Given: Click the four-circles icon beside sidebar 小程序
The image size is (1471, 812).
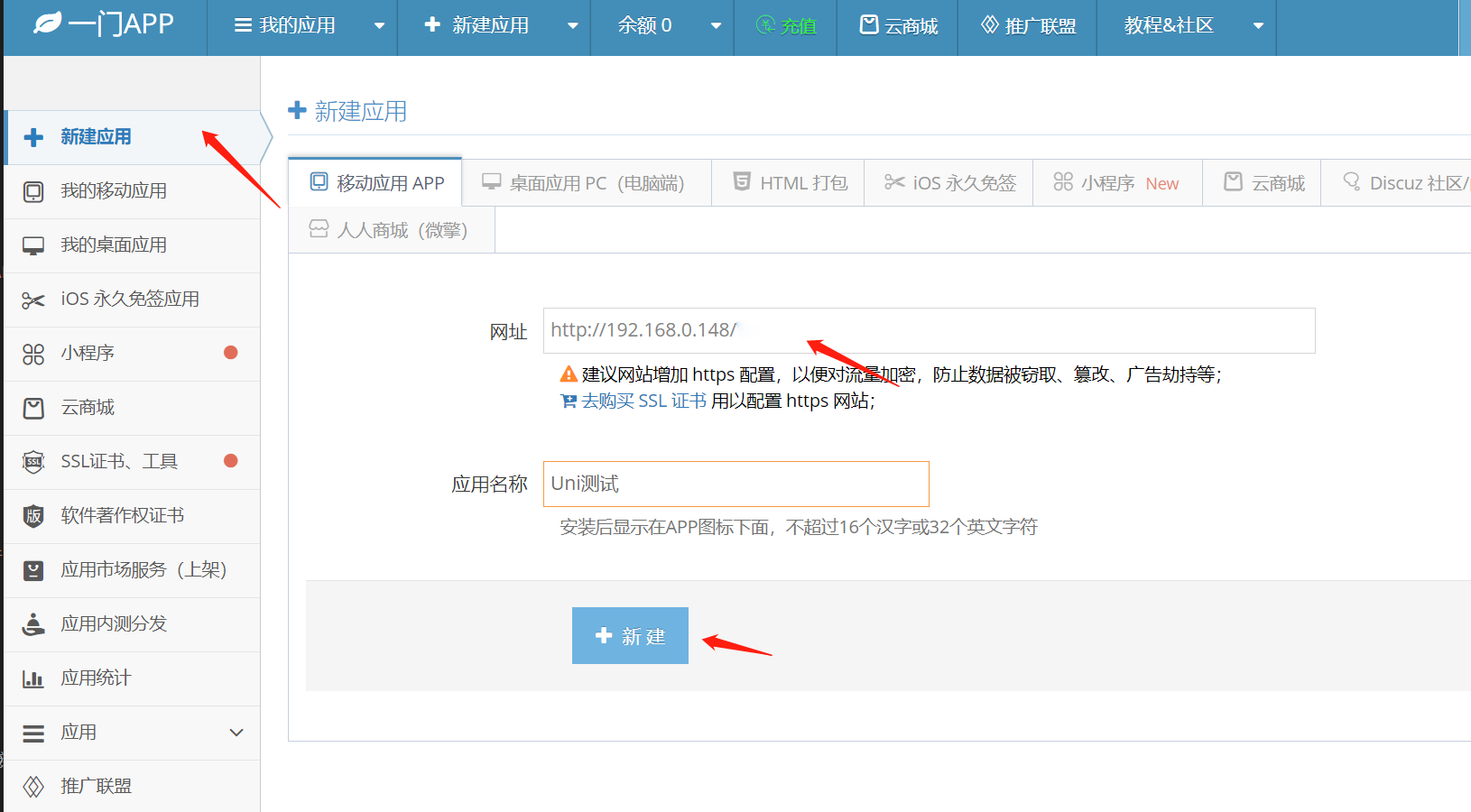Looking at the screenshot, I should coord(33,355).
